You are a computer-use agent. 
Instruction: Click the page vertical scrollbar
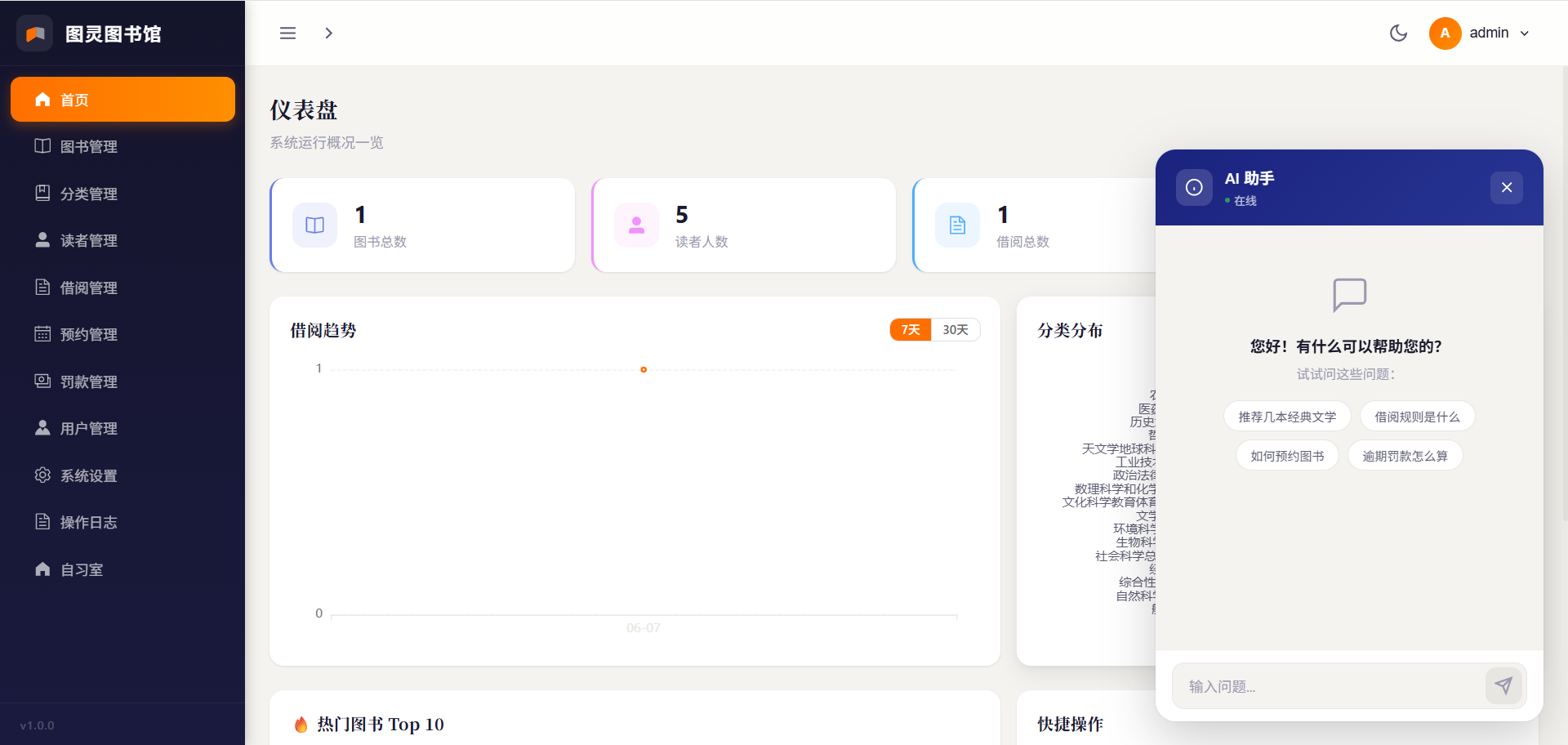tap(1564, 294)
